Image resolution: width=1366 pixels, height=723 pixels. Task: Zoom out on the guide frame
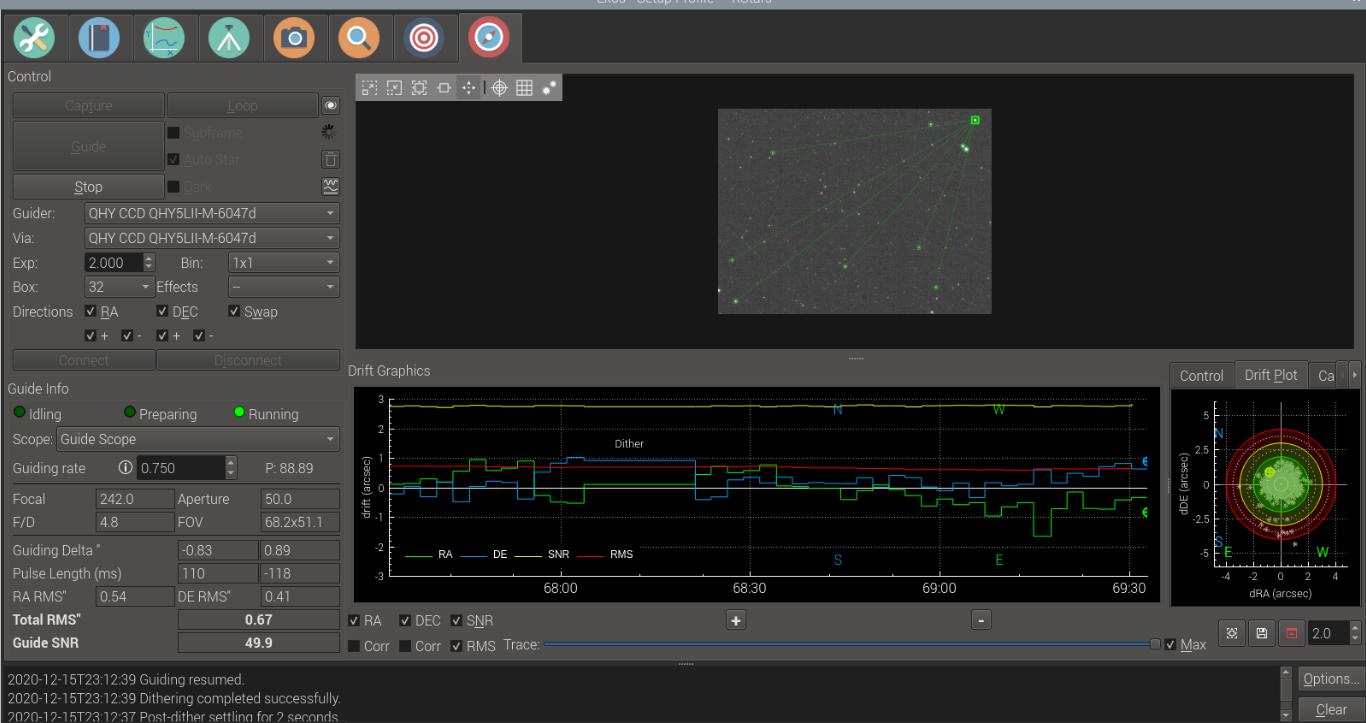click(394, 88)
